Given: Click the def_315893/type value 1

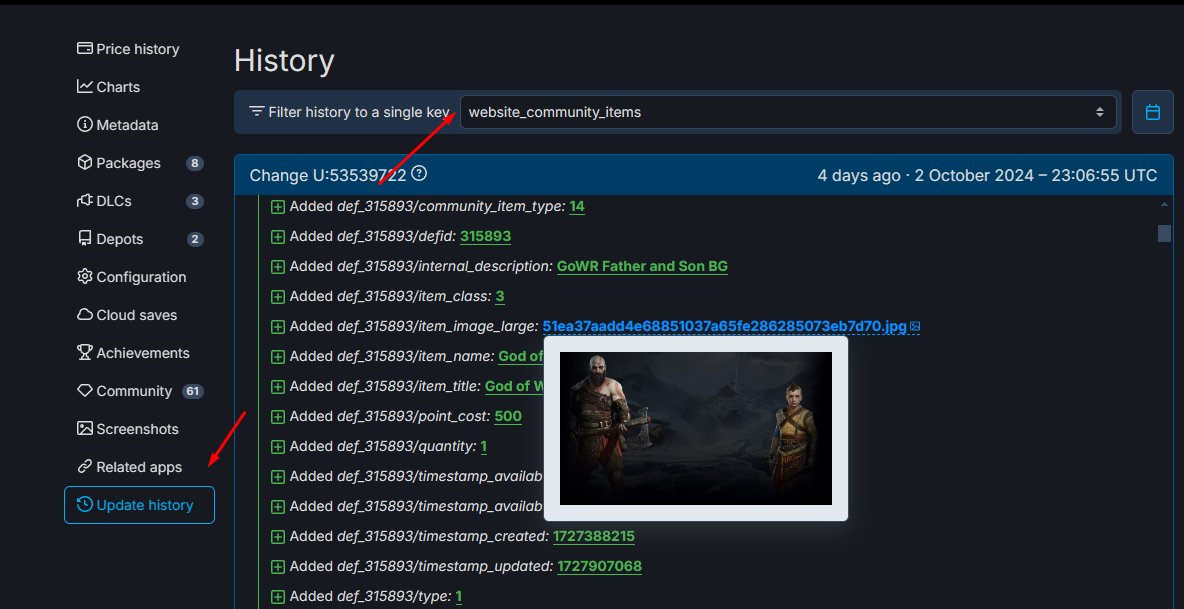Looking at the screenshot, I should point(458,597).
